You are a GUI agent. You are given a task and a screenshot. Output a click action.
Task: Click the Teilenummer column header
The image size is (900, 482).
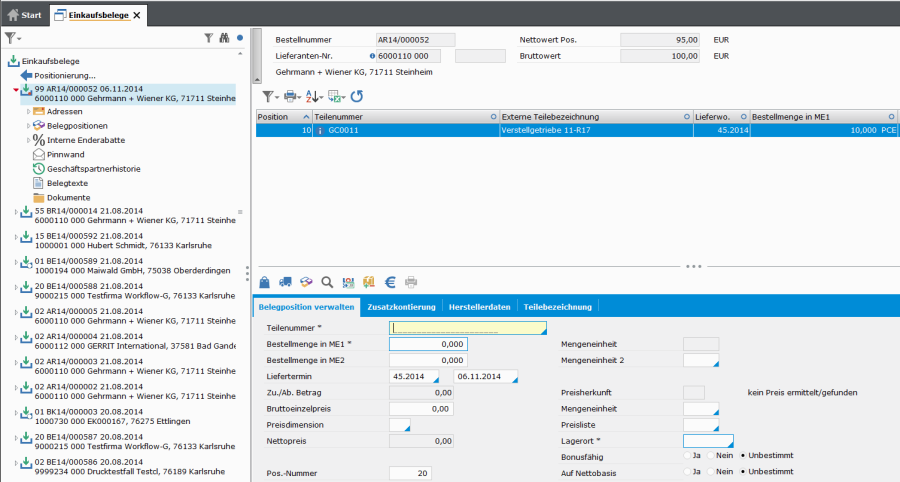406,116
